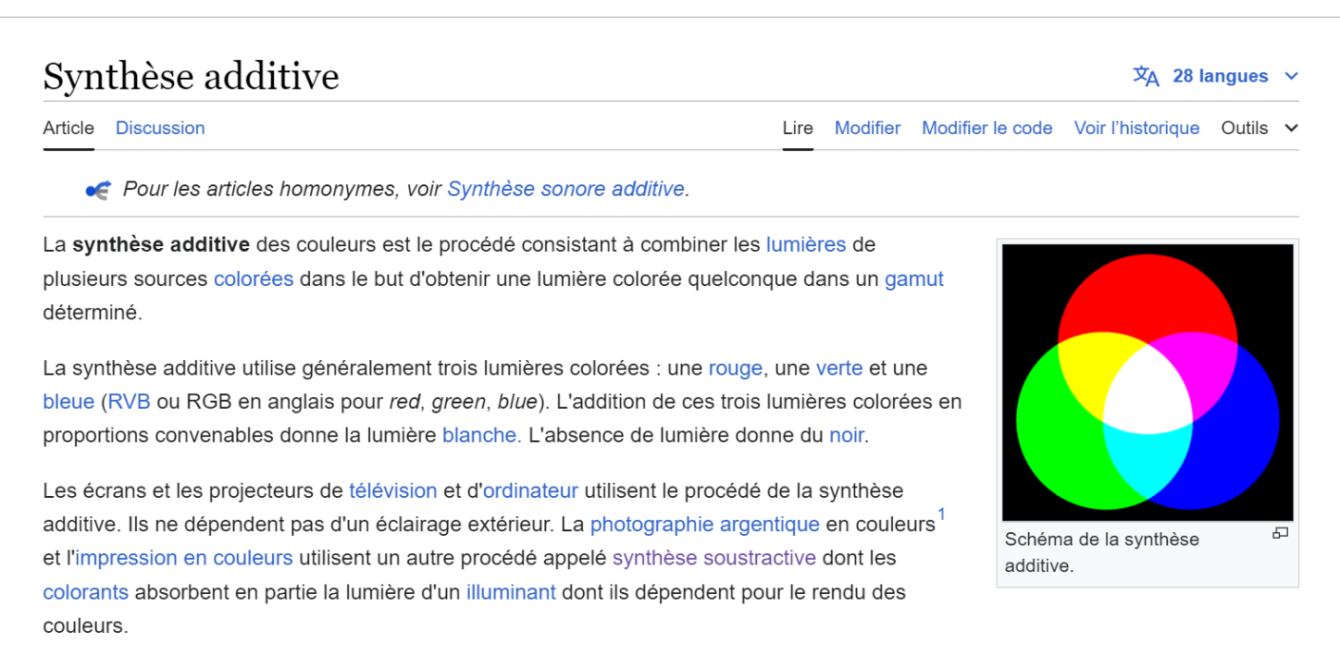Open the Modifier tab
Viewport: 1340px width, 669px height.
867,128
